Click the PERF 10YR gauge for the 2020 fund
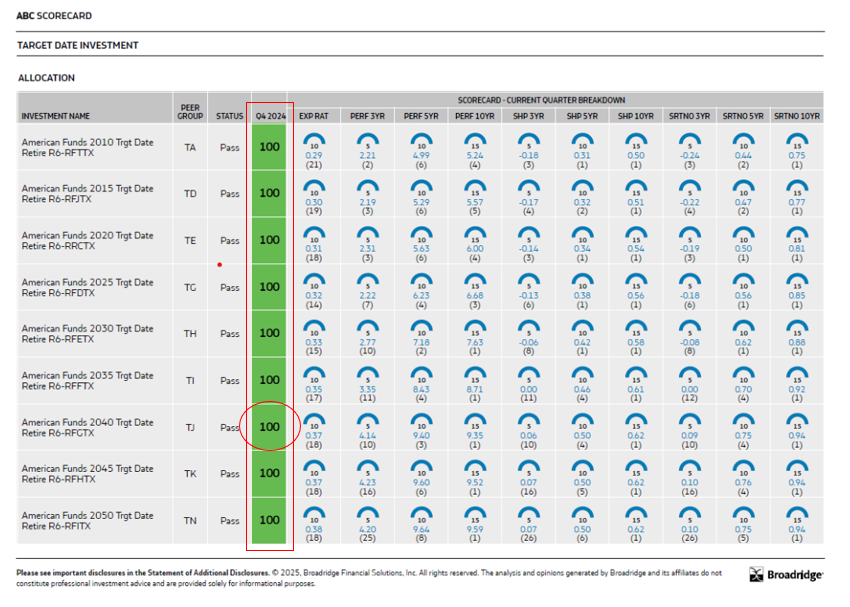The width and height of the screenshot is (850, 607). [475, 235]
